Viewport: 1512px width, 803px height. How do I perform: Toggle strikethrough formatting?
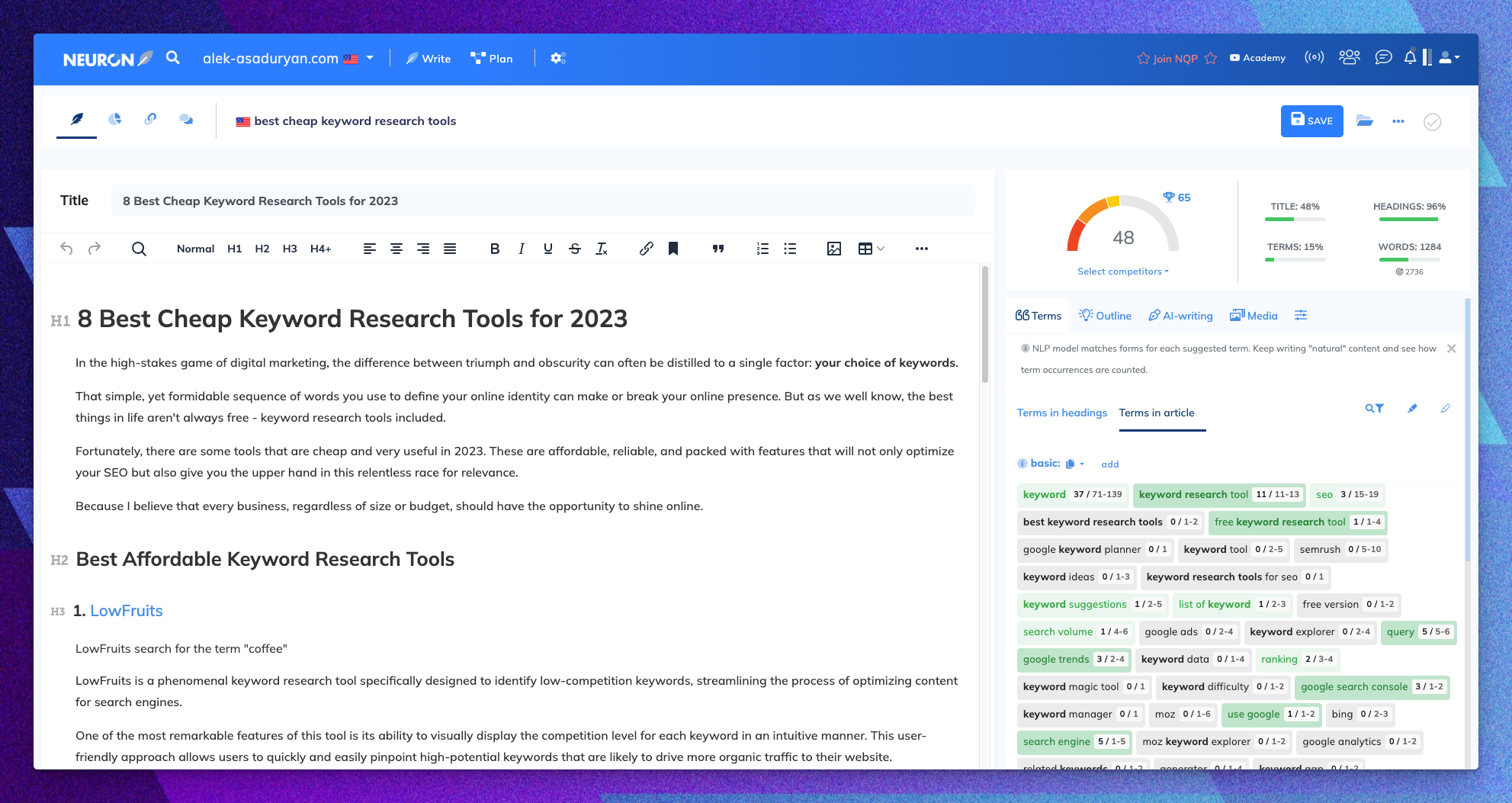tap(575, 249)
